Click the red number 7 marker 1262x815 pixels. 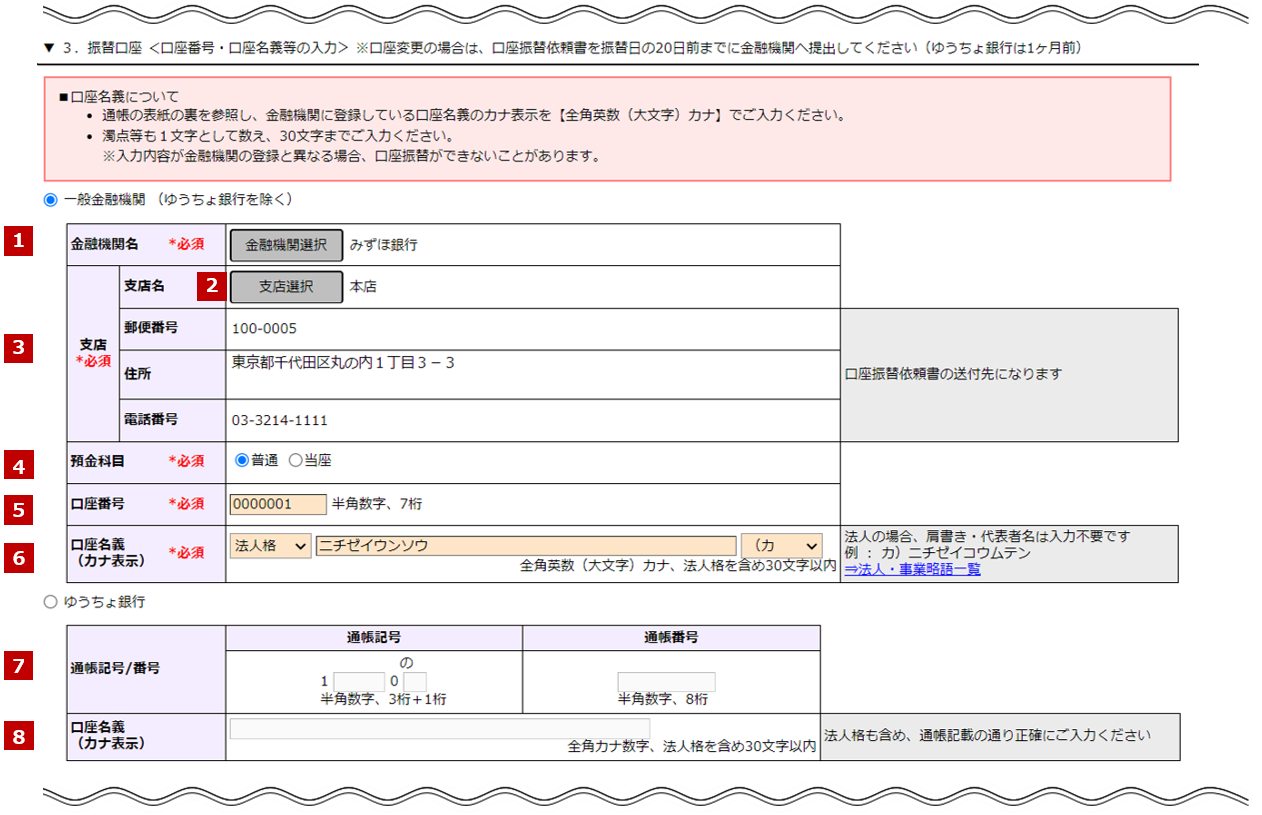[x=19, y=664]
